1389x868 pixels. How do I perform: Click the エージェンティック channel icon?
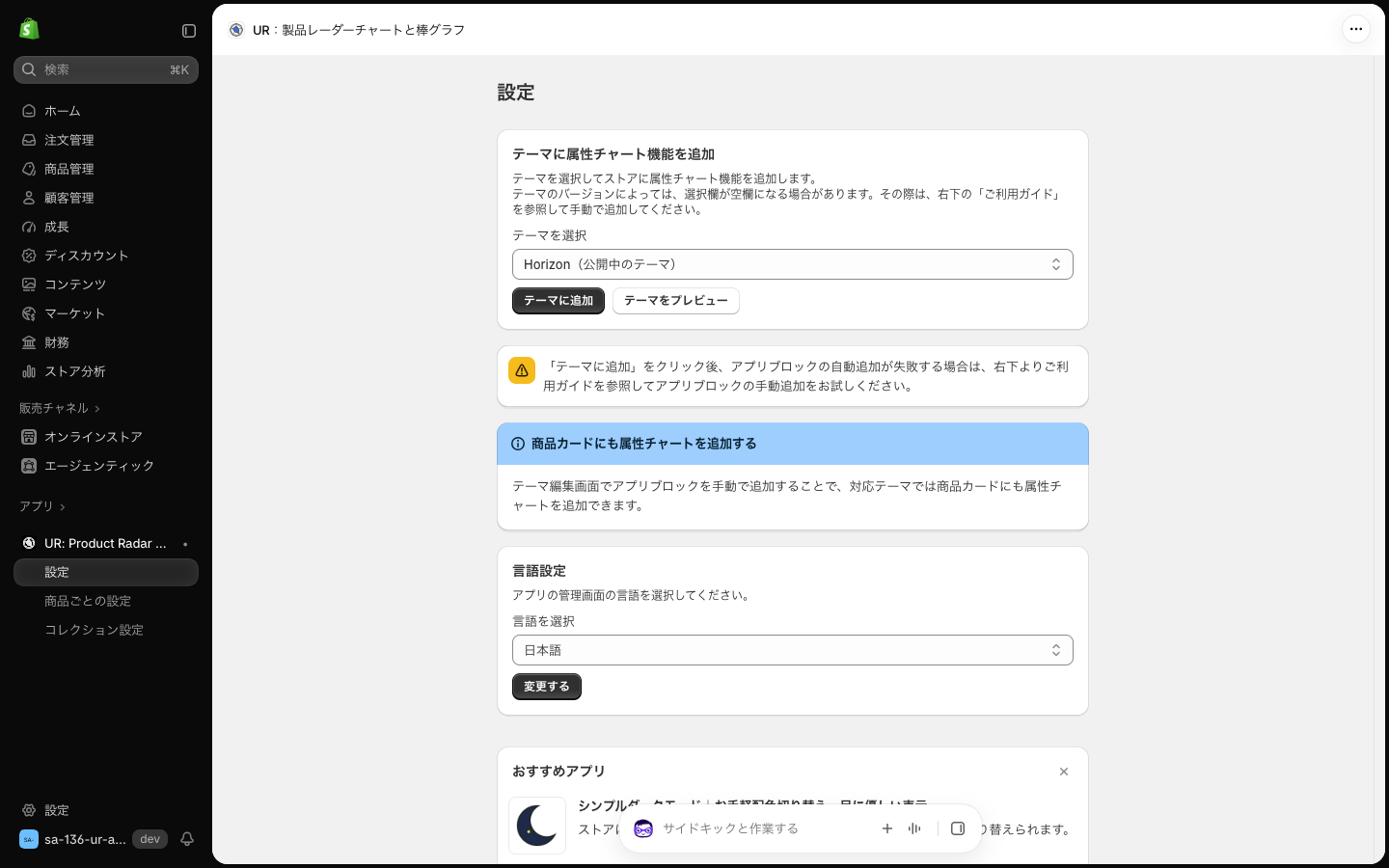click(29, 466)
